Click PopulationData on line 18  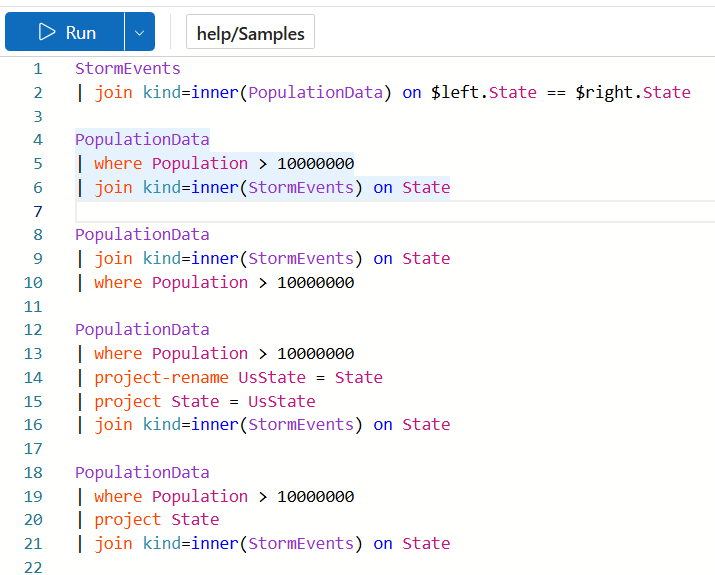coord(142,472)
